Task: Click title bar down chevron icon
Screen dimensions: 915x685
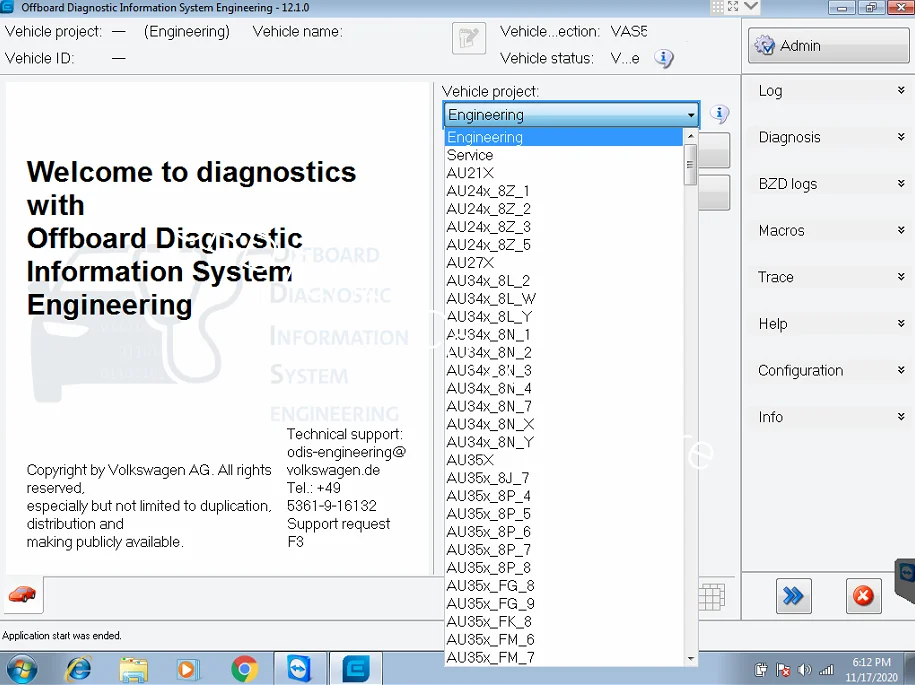Action: pos(751,6)
